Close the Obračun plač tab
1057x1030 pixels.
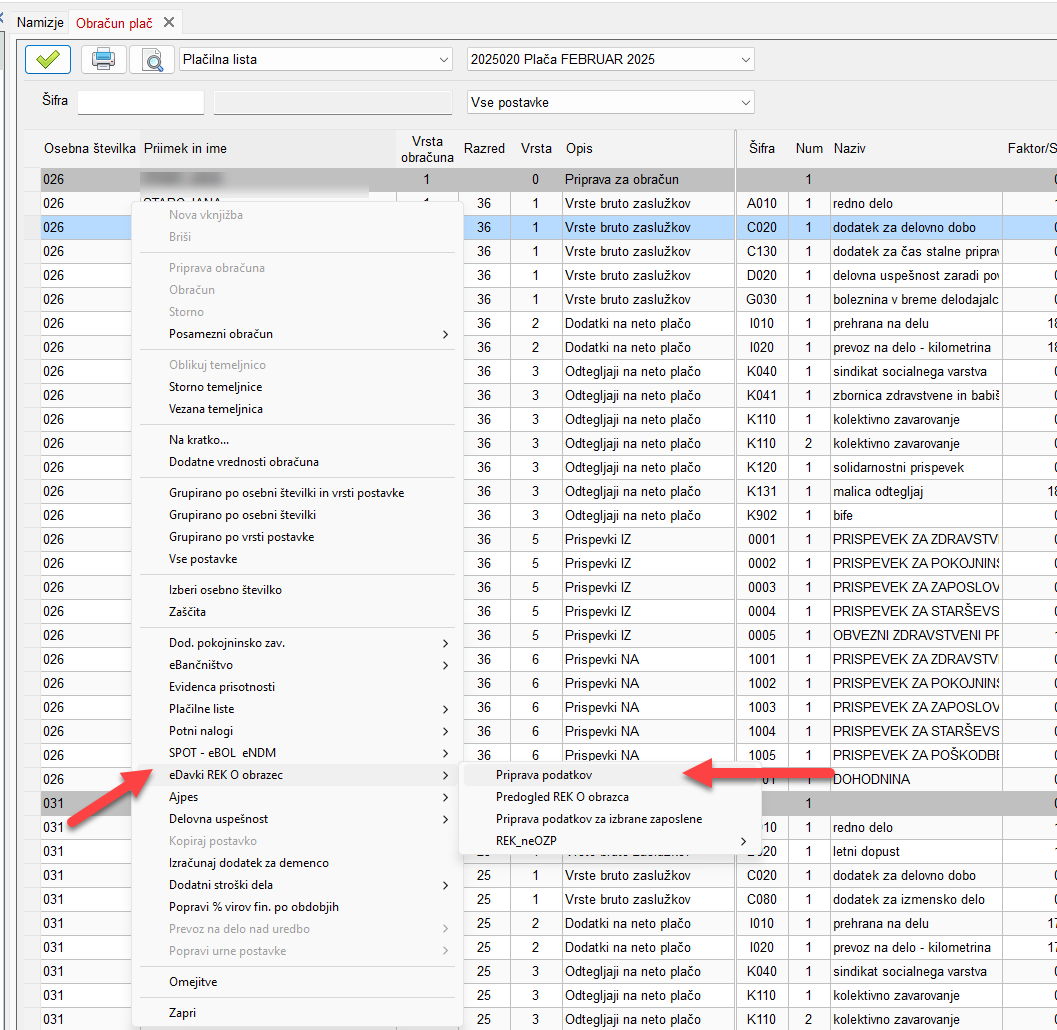[x=169, y=22]
